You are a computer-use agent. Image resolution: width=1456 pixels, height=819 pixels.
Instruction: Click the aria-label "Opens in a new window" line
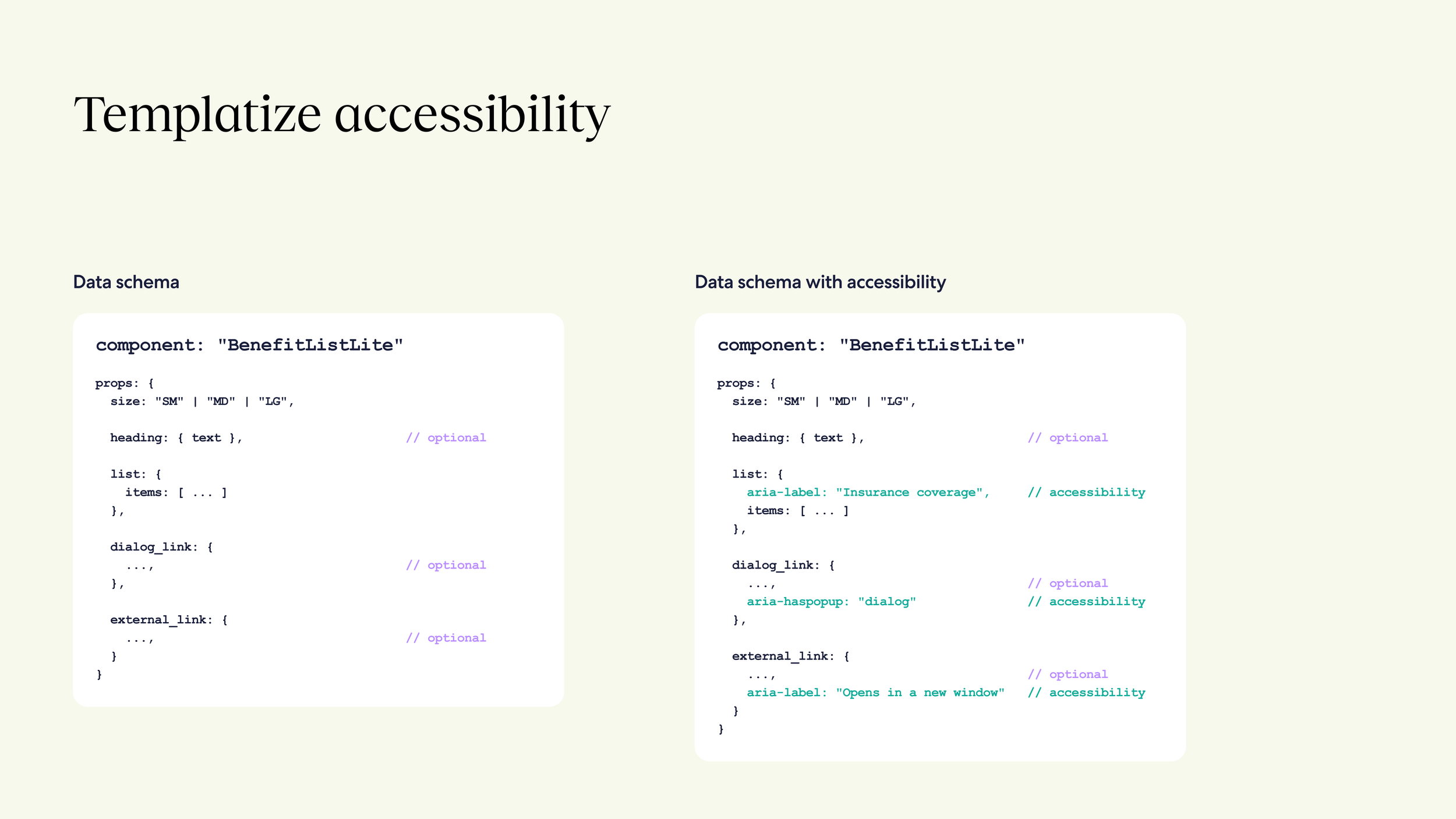point(876,693)
